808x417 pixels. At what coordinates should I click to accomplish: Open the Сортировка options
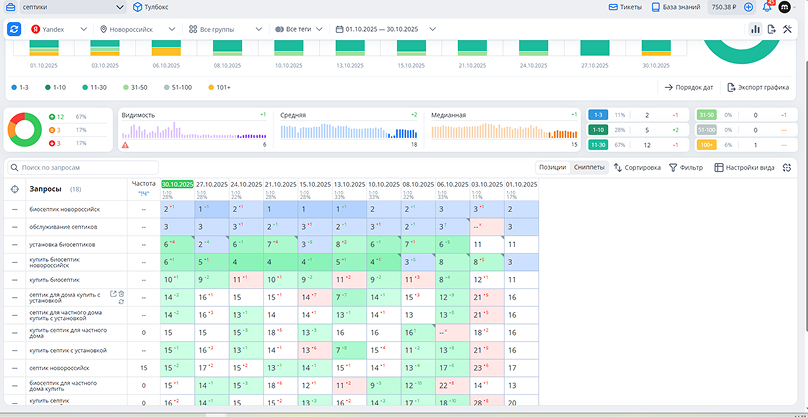tap(637, 168)
